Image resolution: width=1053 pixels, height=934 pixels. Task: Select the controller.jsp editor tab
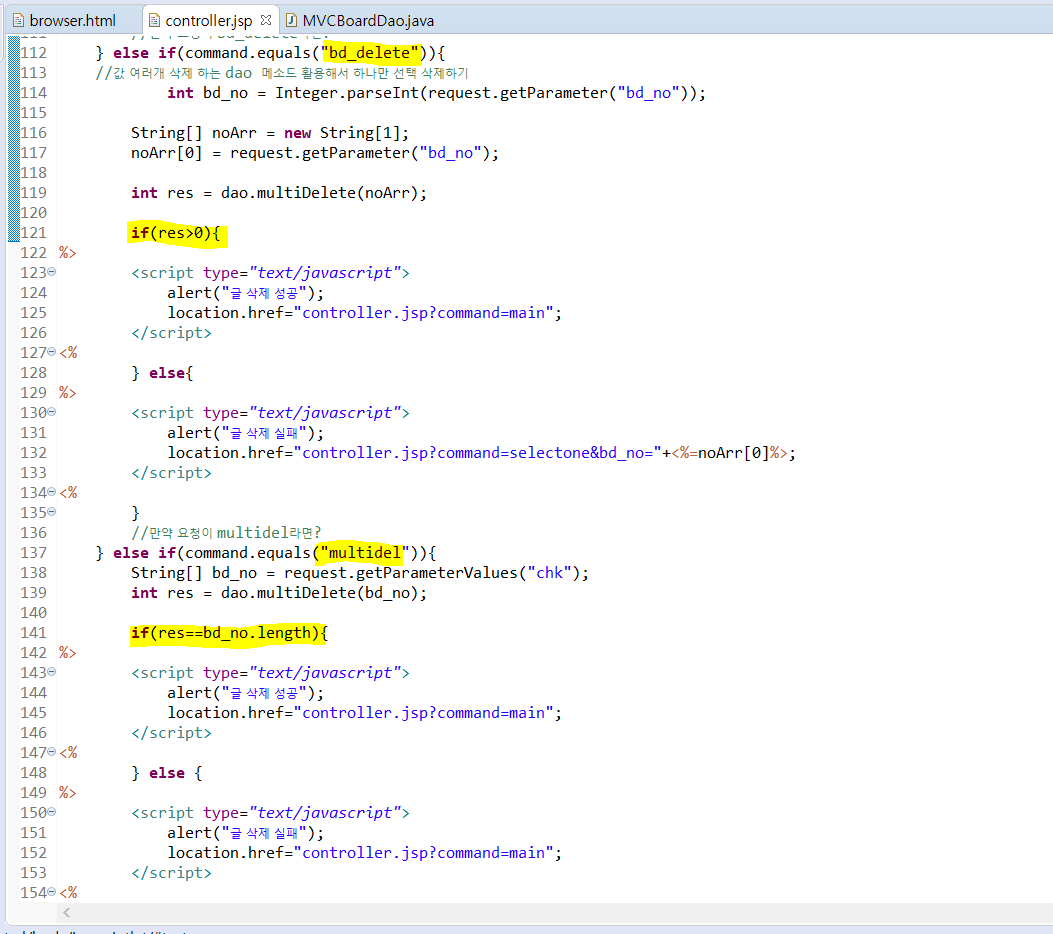tap(208, 21)
